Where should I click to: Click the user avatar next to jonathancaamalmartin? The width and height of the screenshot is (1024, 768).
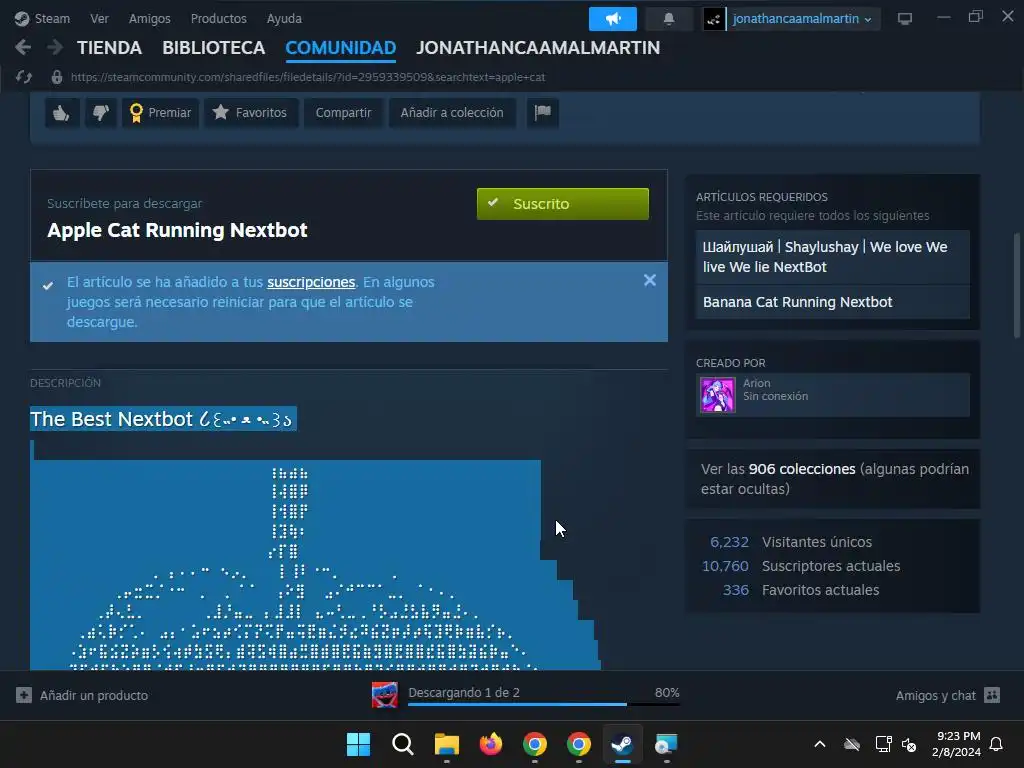coord(713,19)
